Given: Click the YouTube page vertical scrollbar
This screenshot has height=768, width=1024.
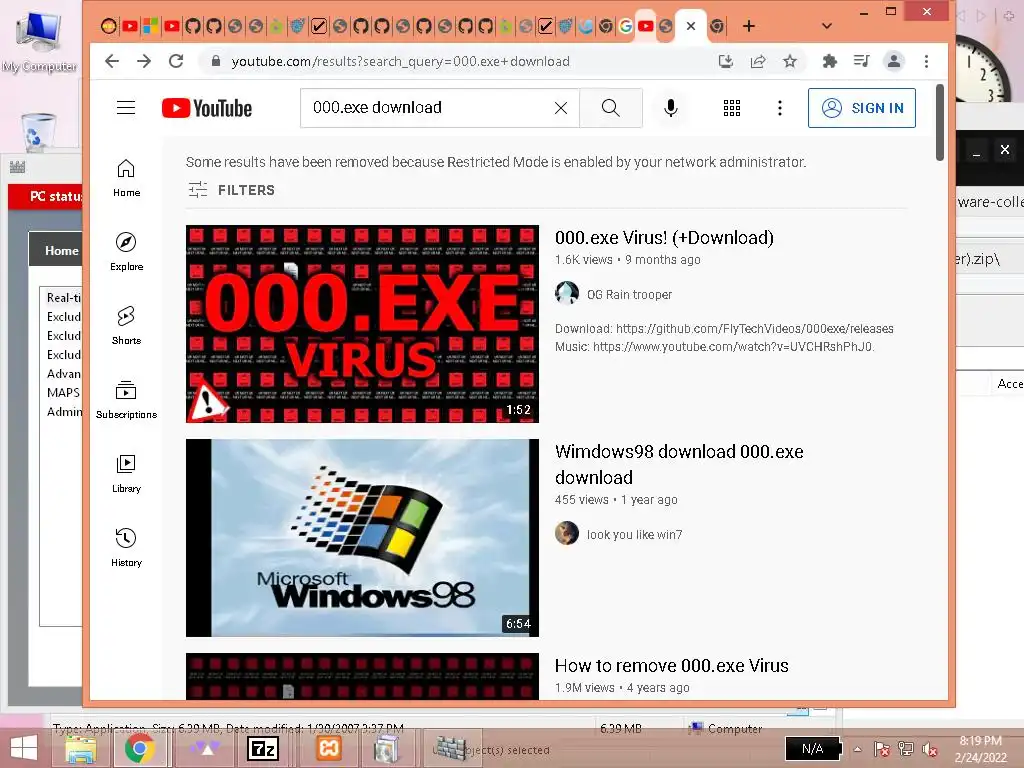Looking at the screenshot, I should pyautogui.click(x=940, y=122).
